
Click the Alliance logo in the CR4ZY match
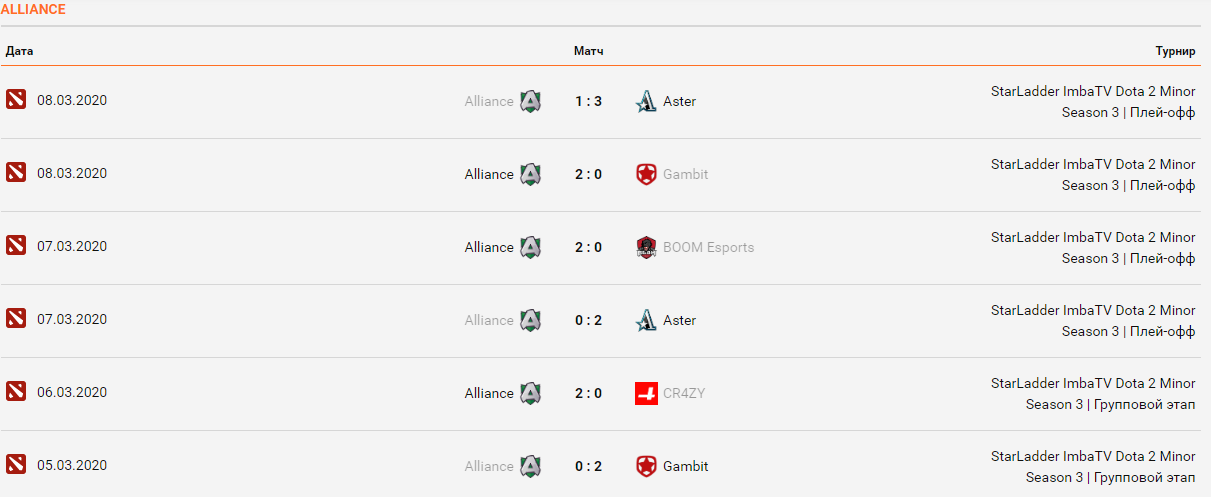pos(530,393)
